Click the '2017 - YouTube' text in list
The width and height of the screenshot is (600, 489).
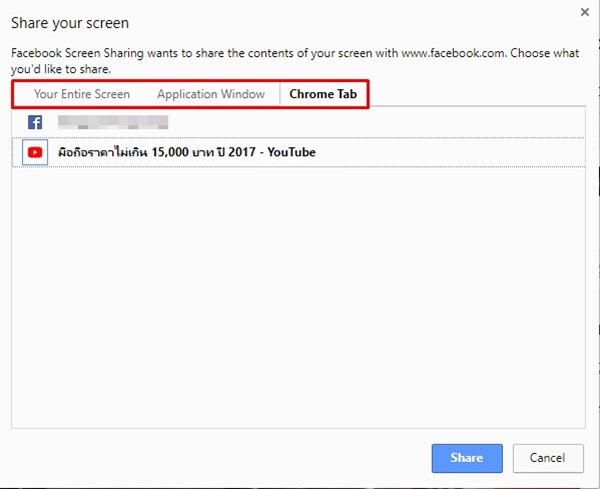(272, 152)
